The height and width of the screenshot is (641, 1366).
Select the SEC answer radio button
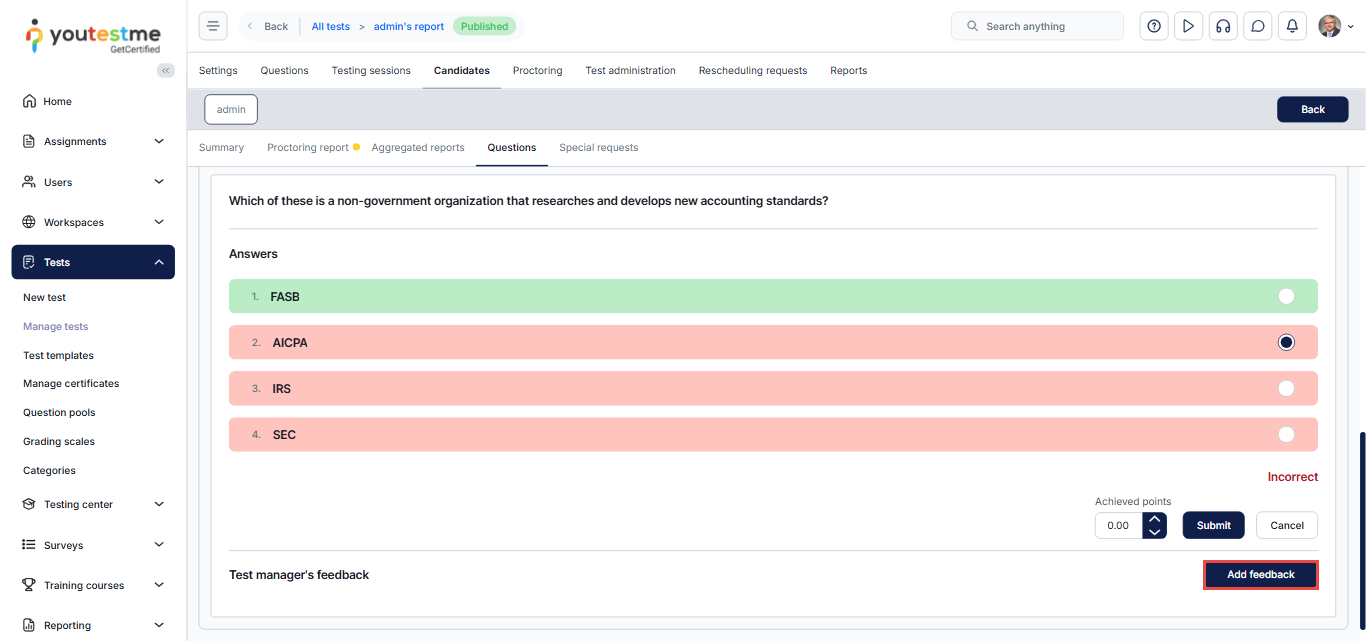click(1286, 434)
